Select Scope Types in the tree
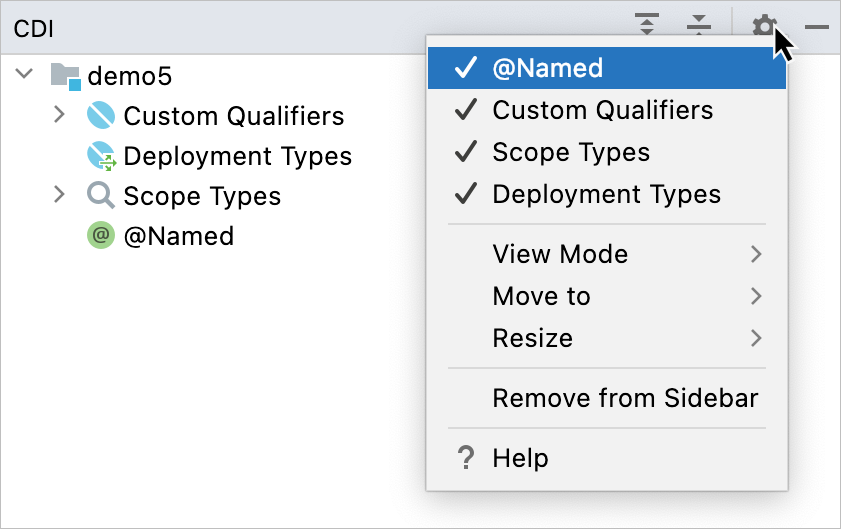Image resolution: width=841 pixels, height=529 pixels. 202,196
